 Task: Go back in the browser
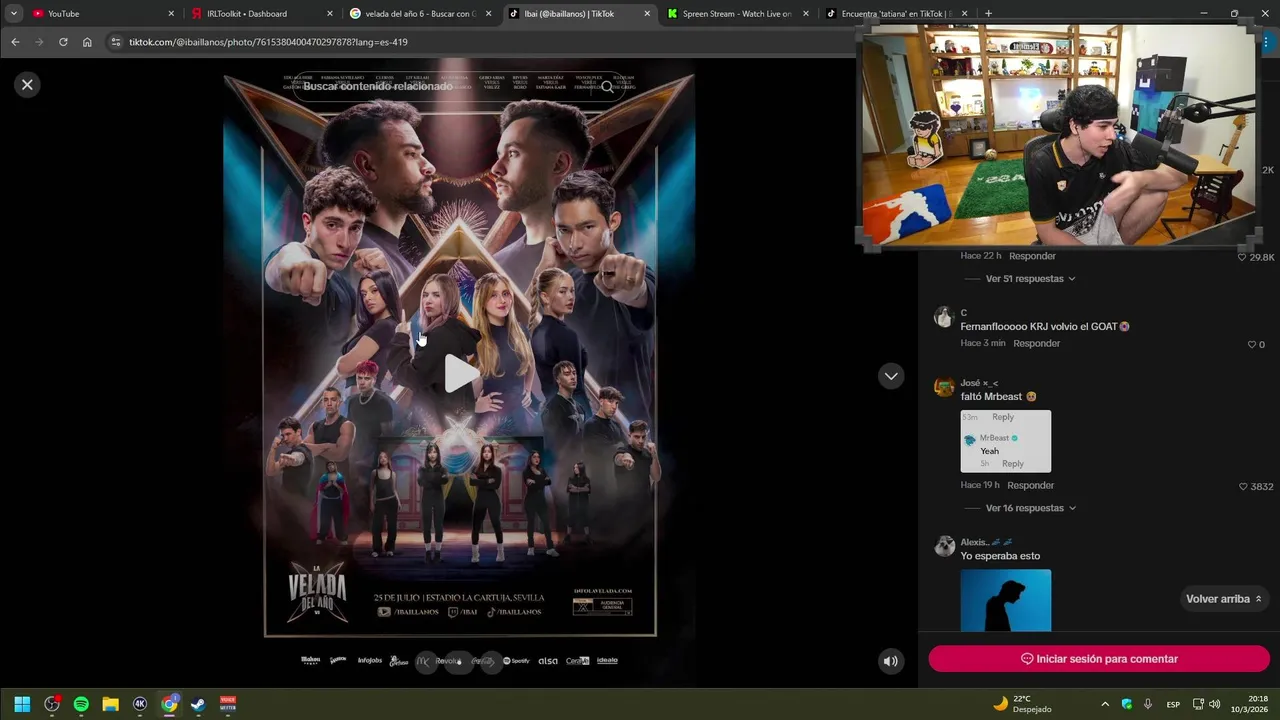[15, 42]
